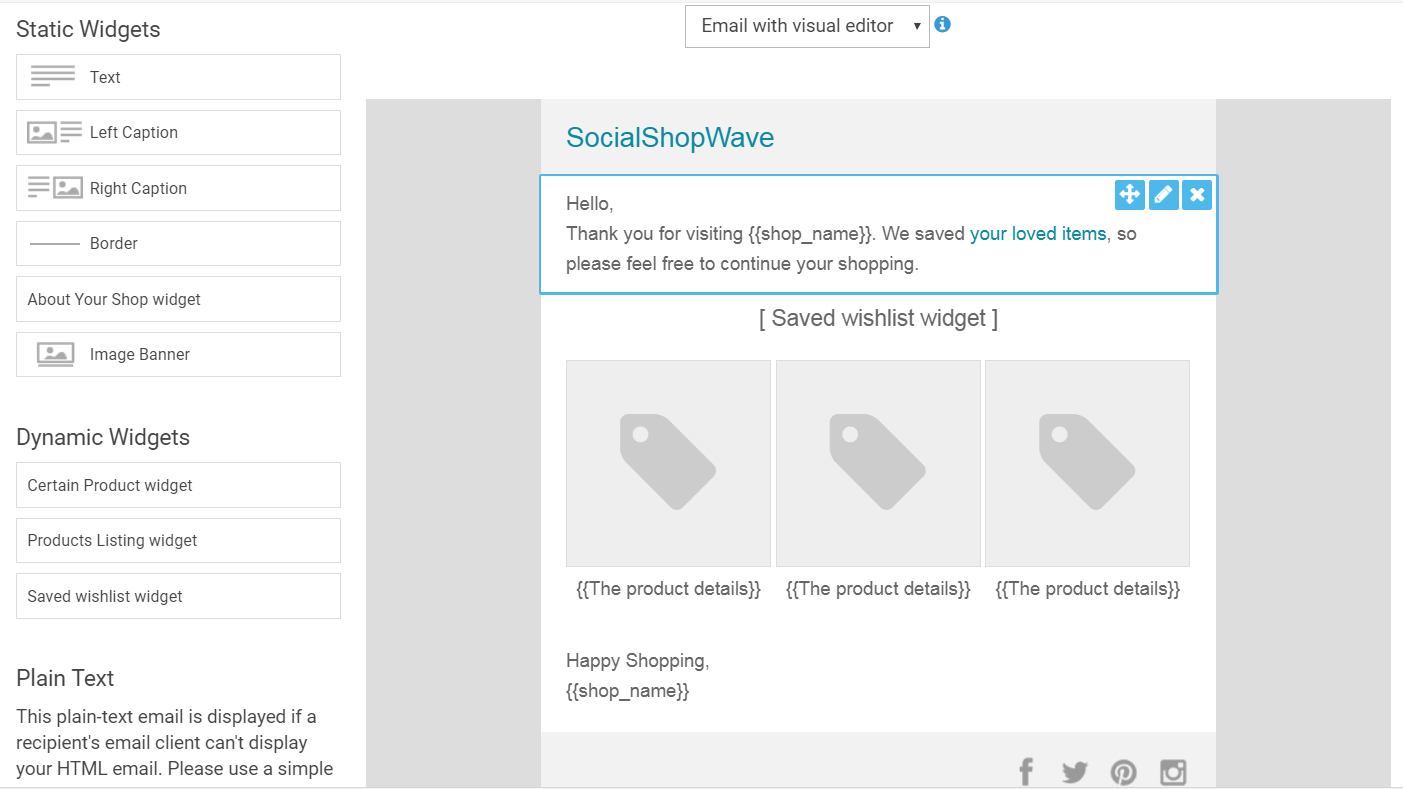This screenshot has width=1403, height=789.
Task: Click the move handle icon on text block
Action: click(1129, 195)
